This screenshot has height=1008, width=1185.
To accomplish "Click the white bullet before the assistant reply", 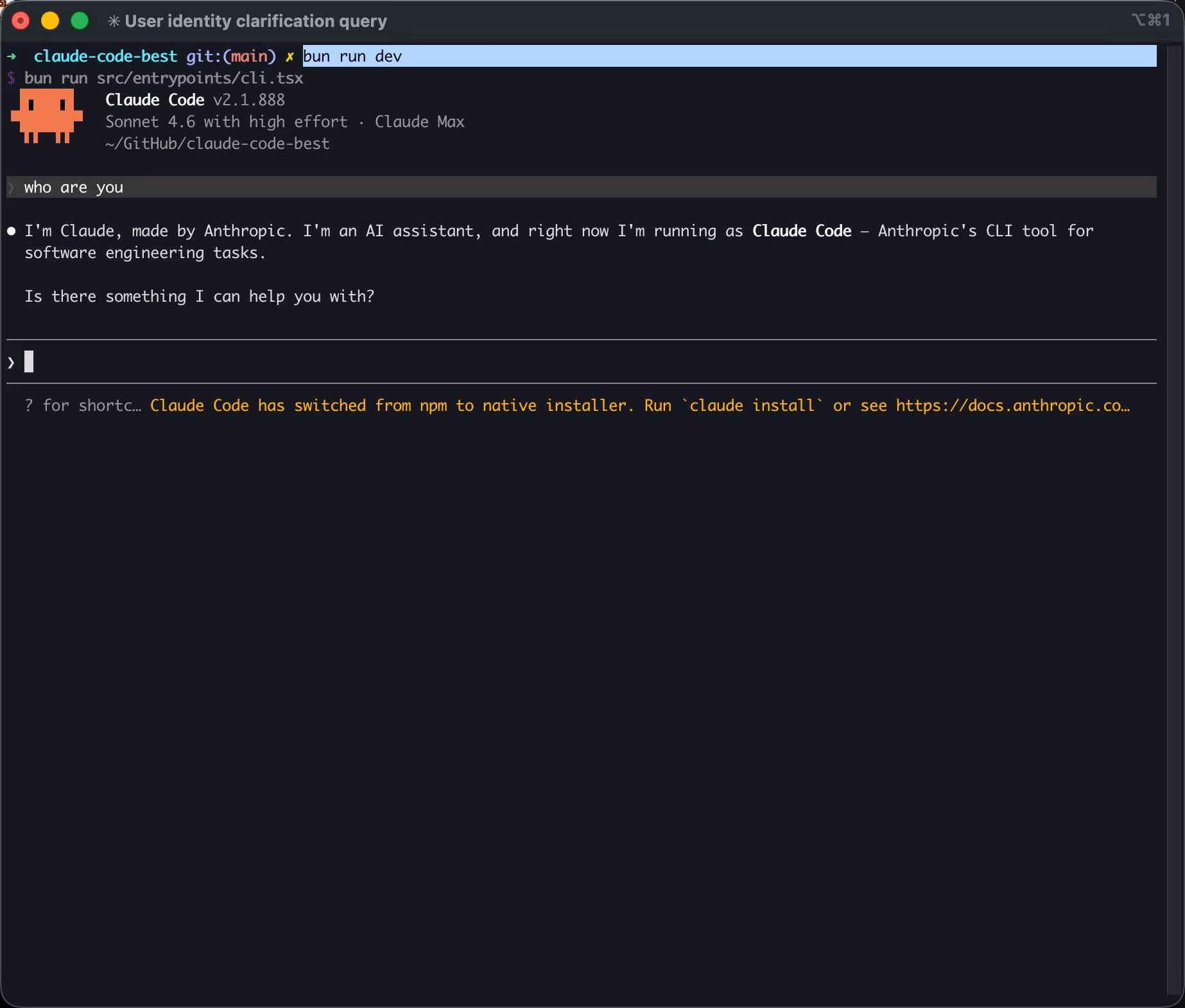I will tap(12, 231).
